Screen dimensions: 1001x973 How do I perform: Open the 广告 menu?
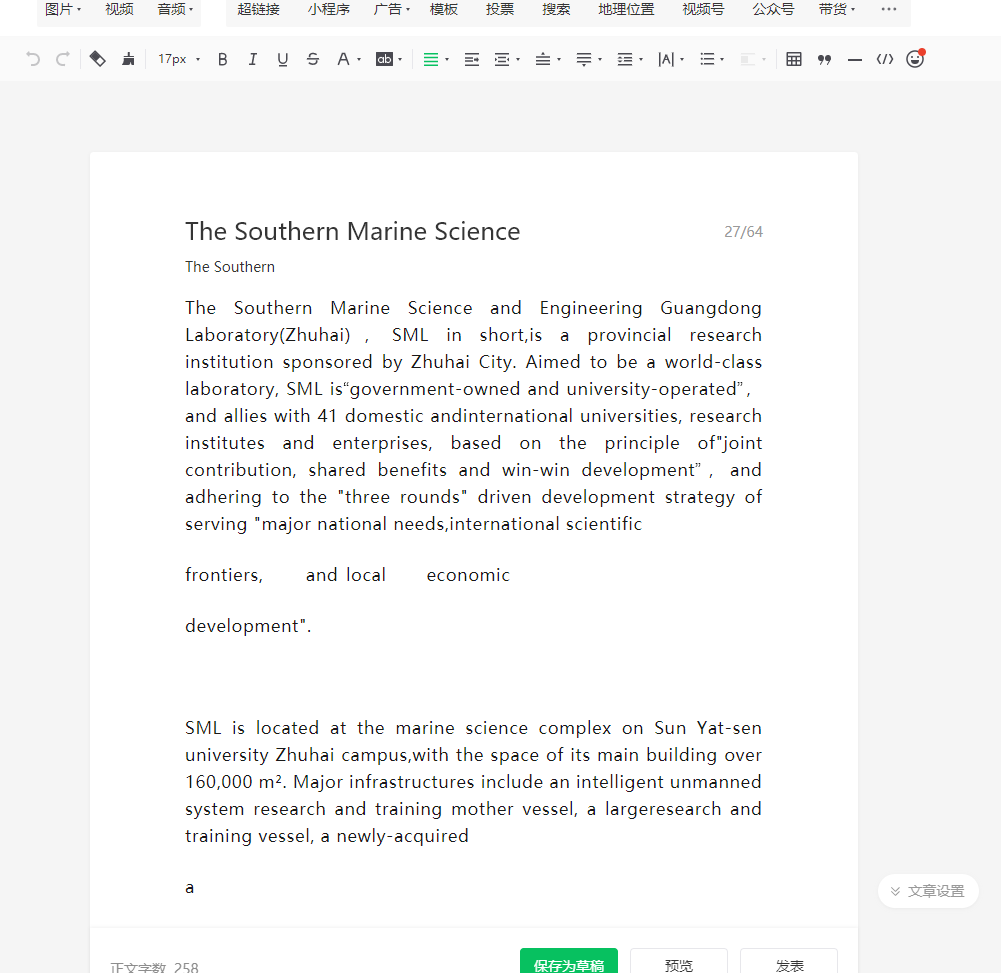pyautogui.click(x=391, y=9)
